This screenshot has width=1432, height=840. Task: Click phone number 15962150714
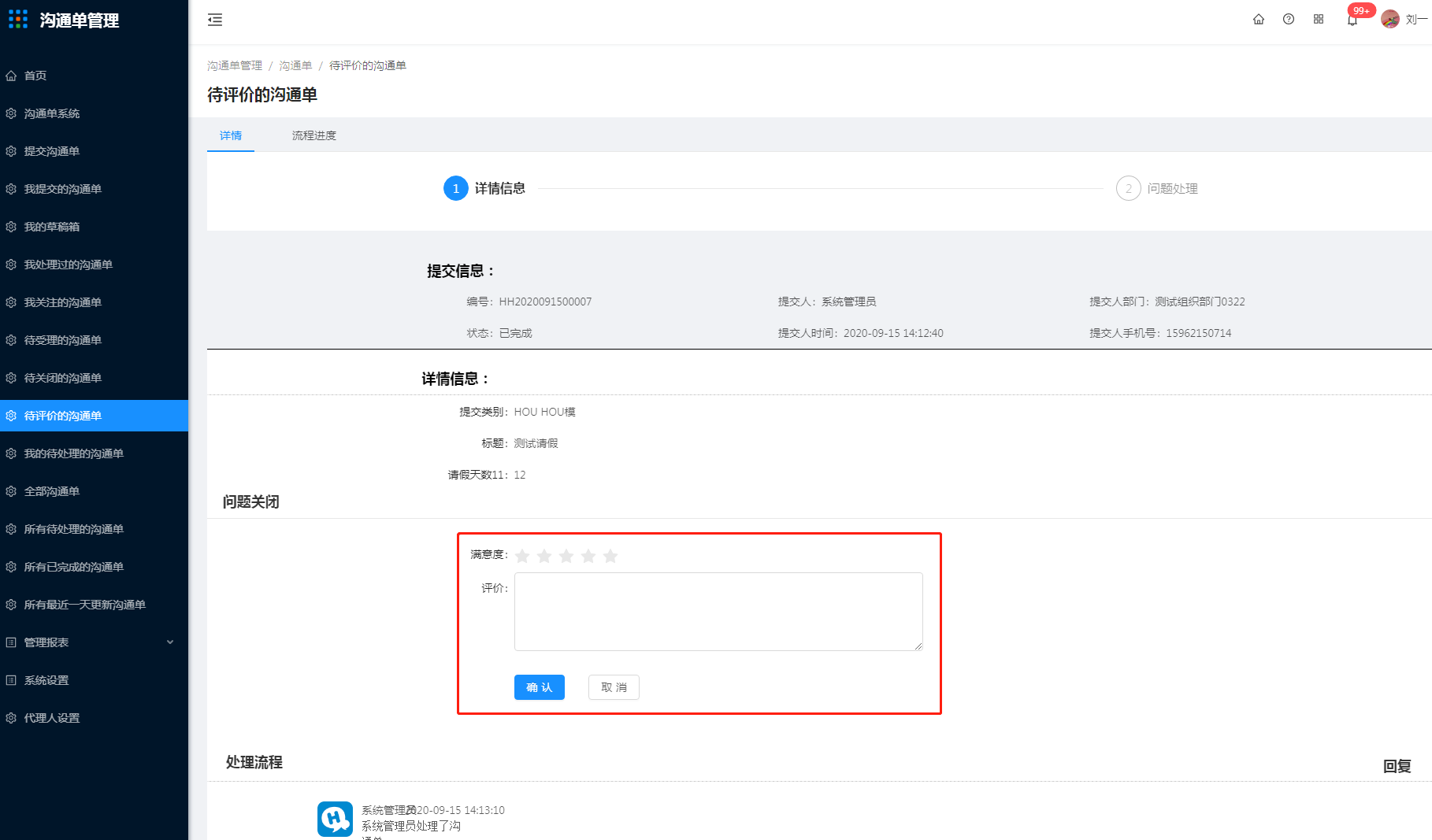1198,333
